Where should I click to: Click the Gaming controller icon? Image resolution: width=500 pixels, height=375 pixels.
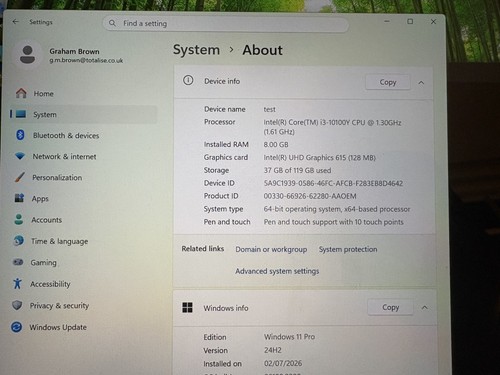(x=18, y=262)
